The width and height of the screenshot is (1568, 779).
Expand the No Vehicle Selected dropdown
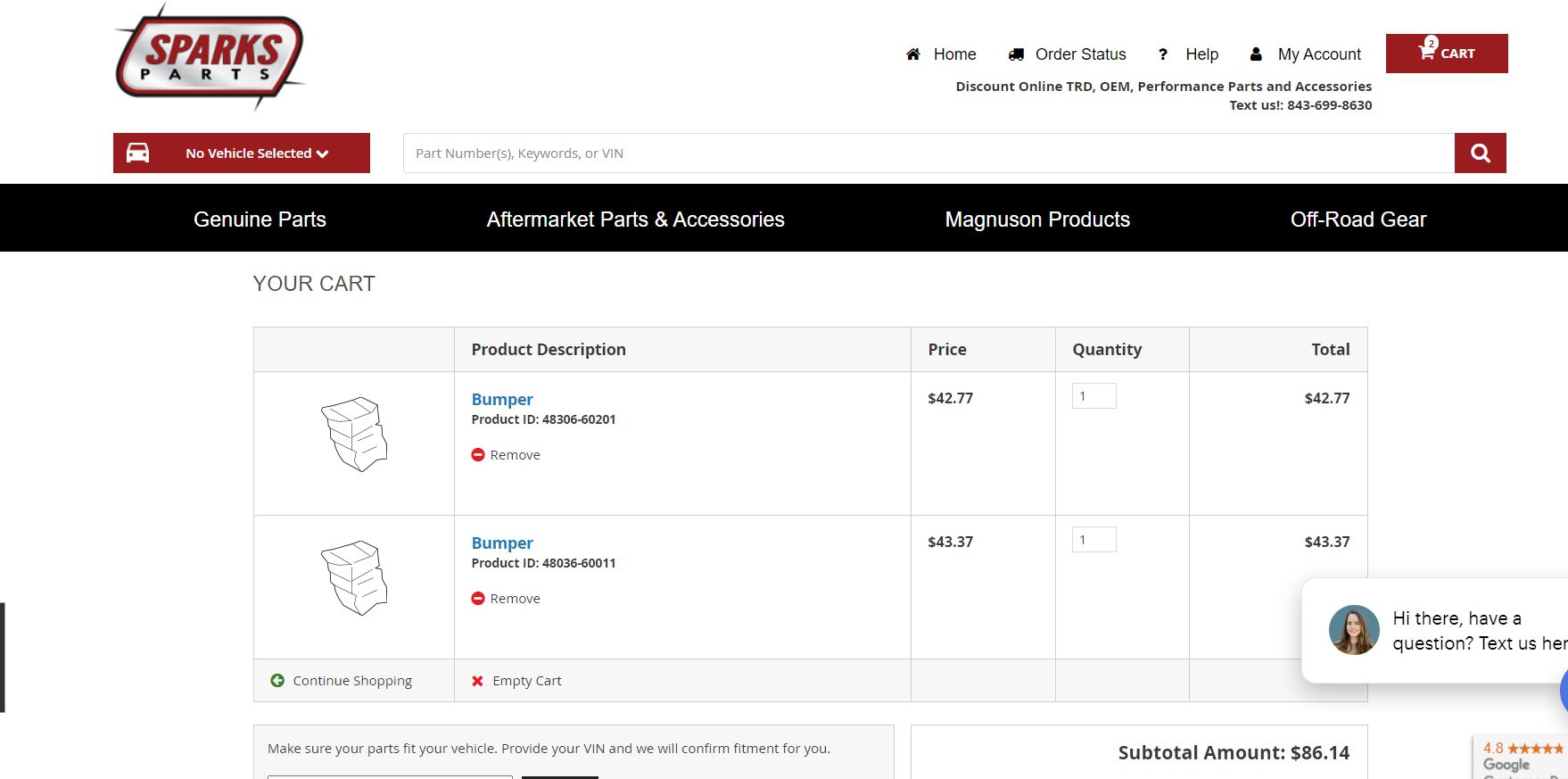pos(242,153)
